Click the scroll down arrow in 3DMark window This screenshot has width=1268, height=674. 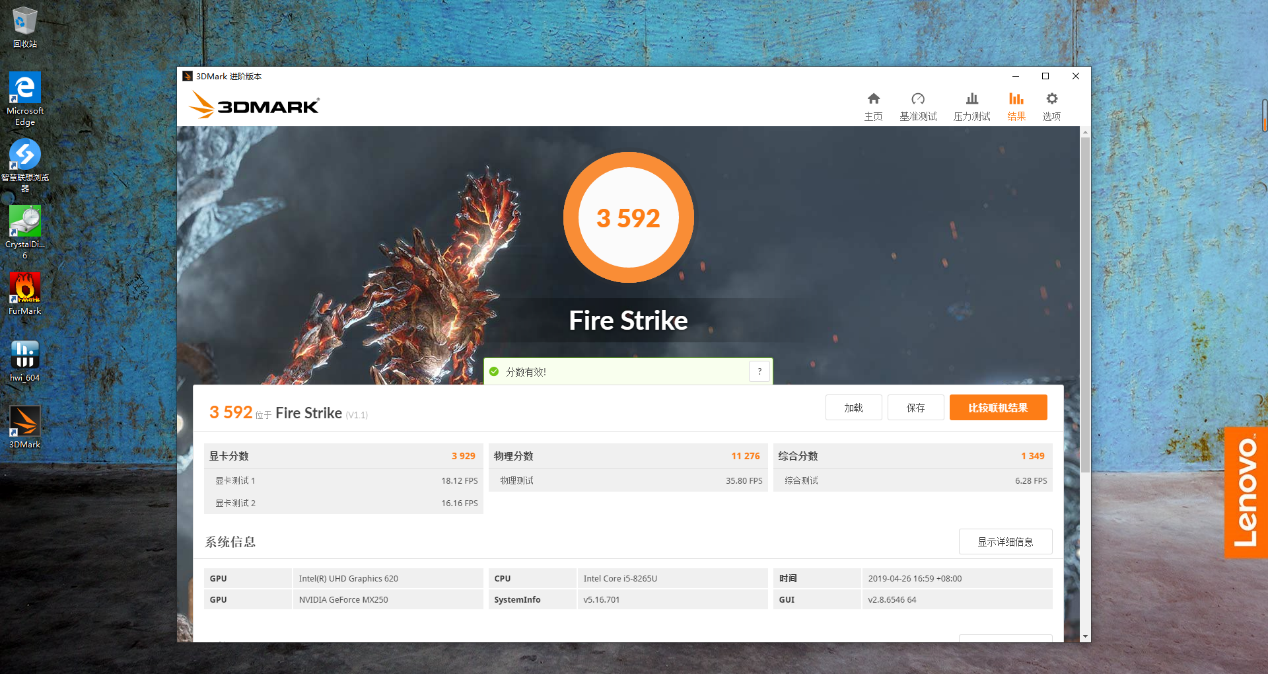pyautogui.click(x=1085, y=636)
